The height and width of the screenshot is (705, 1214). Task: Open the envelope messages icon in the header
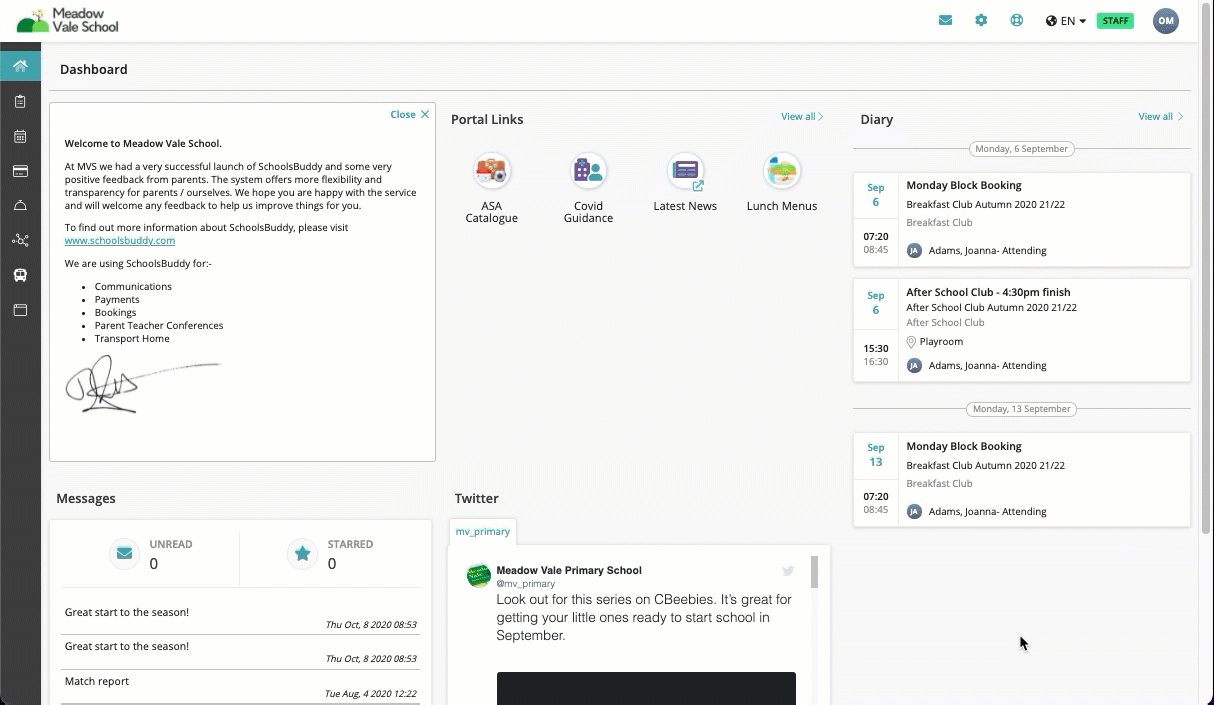point(945,20)
